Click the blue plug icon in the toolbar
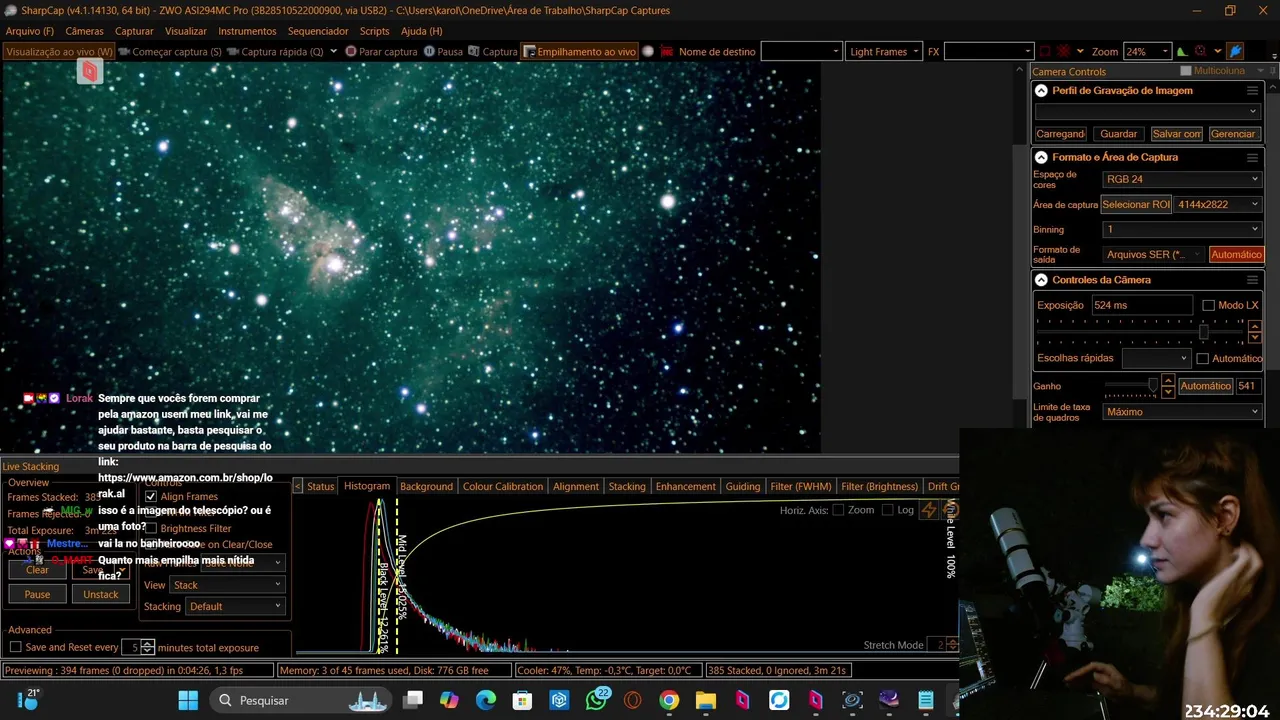This screenshot has height=720, width=1280. click(x=1235, y=51)
